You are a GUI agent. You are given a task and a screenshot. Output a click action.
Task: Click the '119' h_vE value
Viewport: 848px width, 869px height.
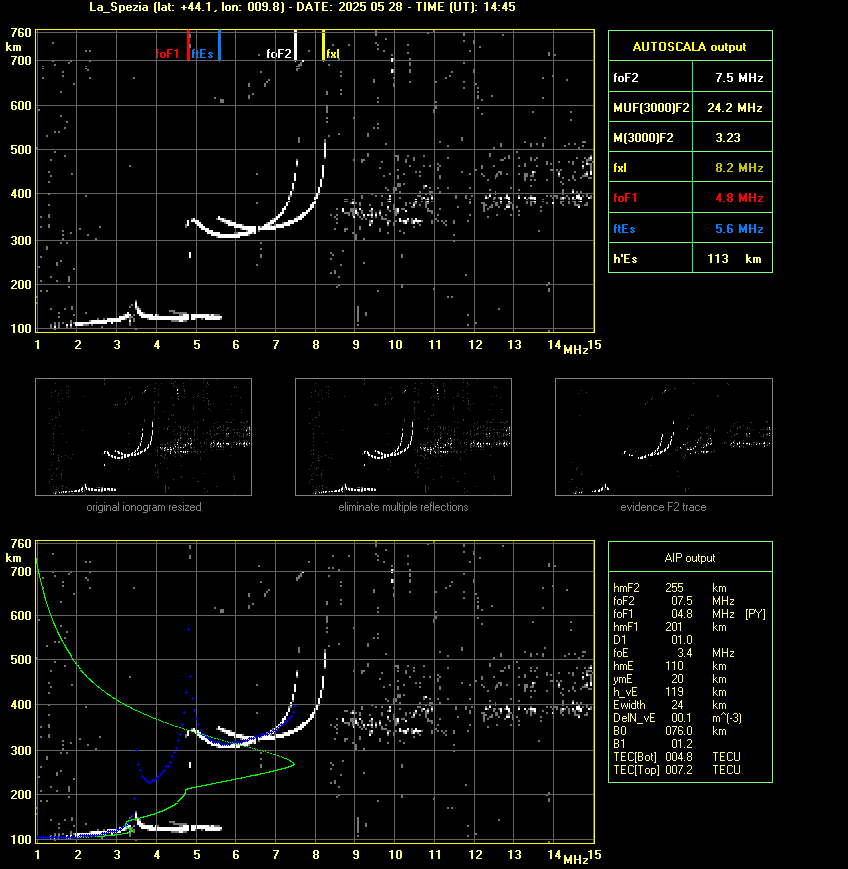point(674,692)
